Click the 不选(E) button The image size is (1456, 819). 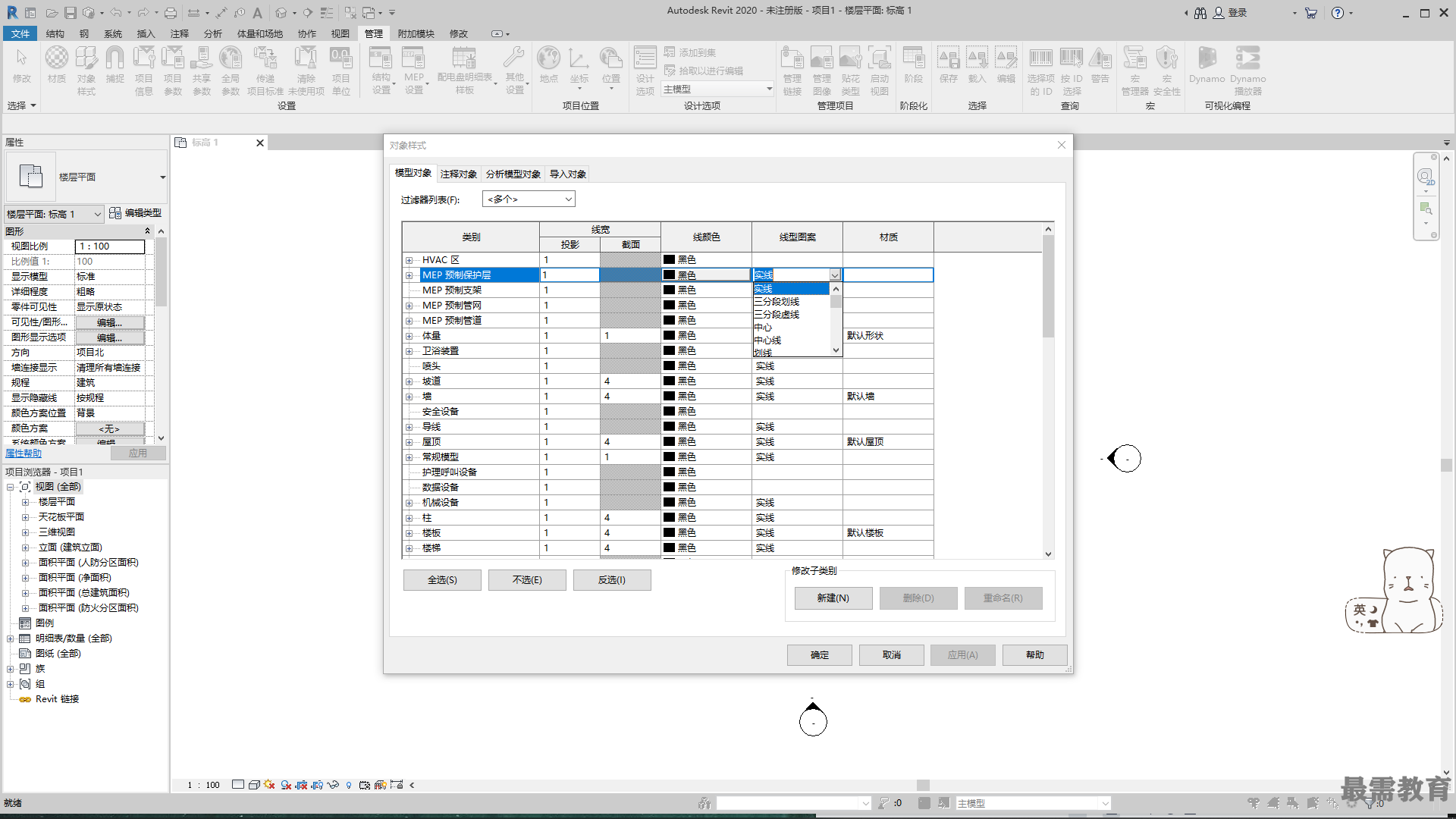[527, 580]
